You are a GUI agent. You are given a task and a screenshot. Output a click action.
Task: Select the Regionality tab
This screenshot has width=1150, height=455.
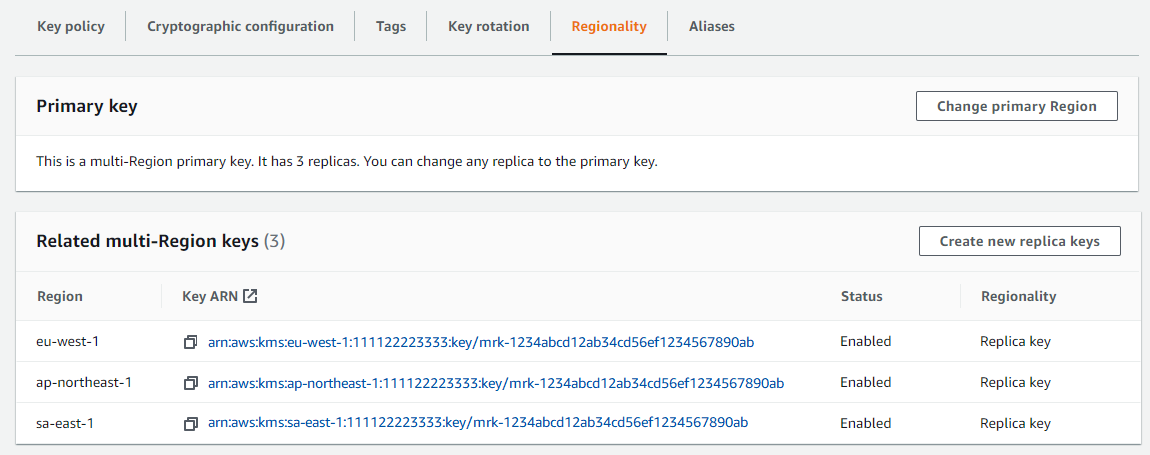(x=609, y=27)
